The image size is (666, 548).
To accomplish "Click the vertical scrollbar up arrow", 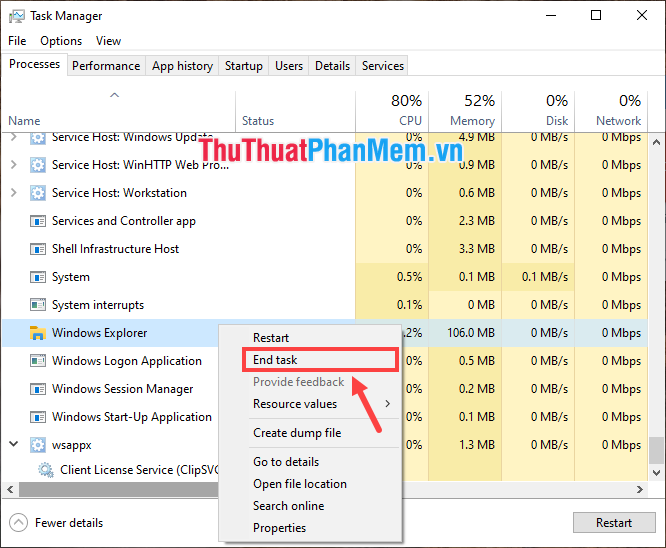I will [656, 142].
